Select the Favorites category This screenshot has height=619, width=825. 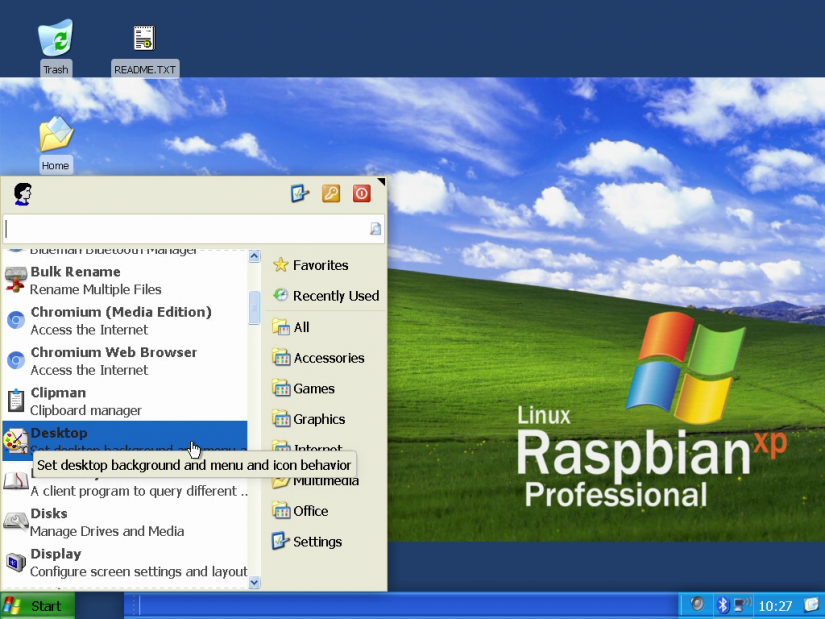pos(320,265)
